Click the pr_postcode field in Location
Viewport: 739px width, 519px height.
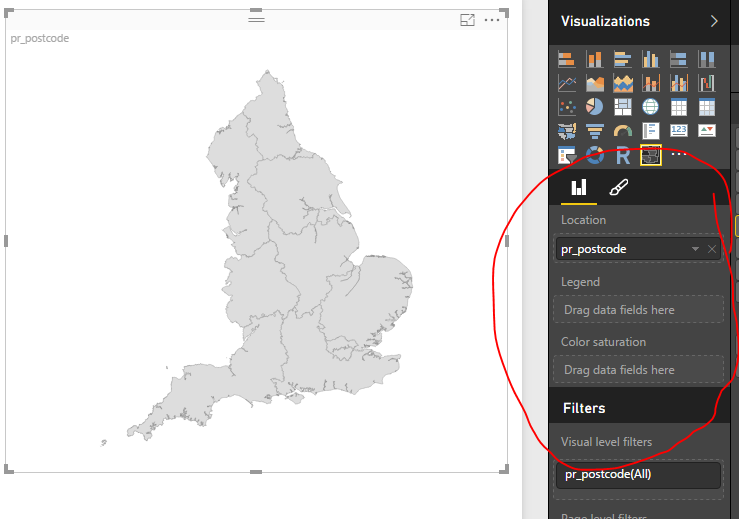click(x=639, y=249)
